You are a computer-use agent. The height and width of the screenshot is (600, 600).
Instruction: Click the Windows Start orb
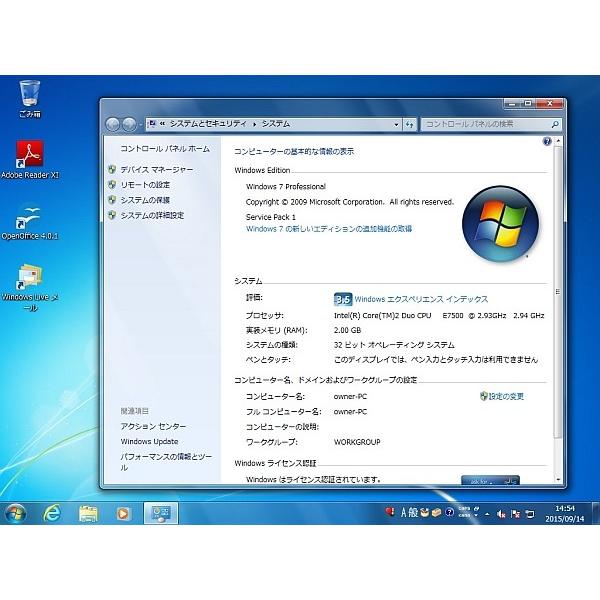point(17,513)
